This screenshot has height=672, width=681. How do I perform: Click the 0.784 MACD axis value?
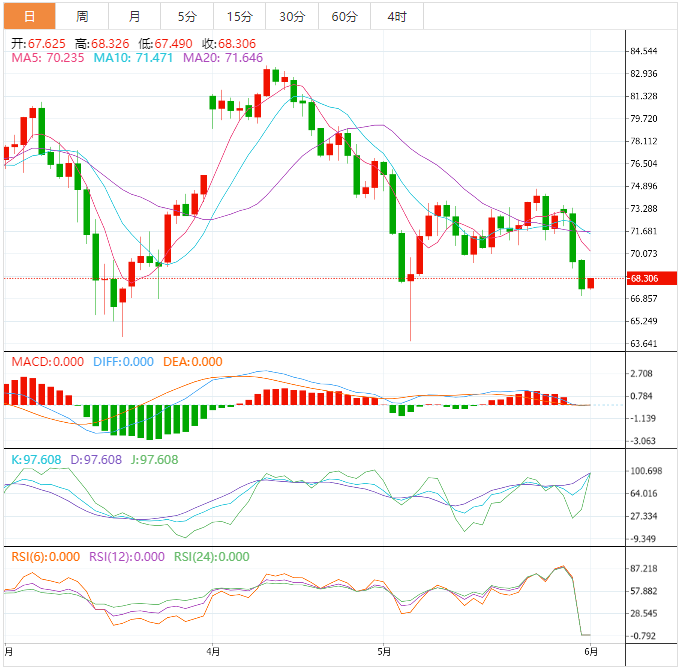click(x=641, y=396)
